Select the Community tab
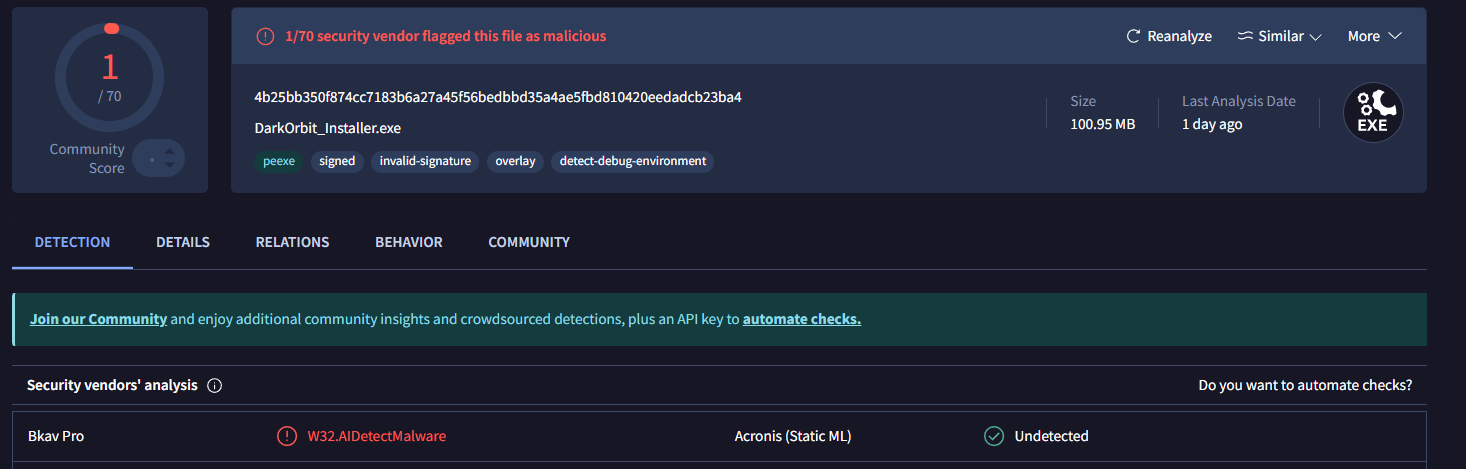Viewport: 1466px width, 469px height. pos(529,242)
